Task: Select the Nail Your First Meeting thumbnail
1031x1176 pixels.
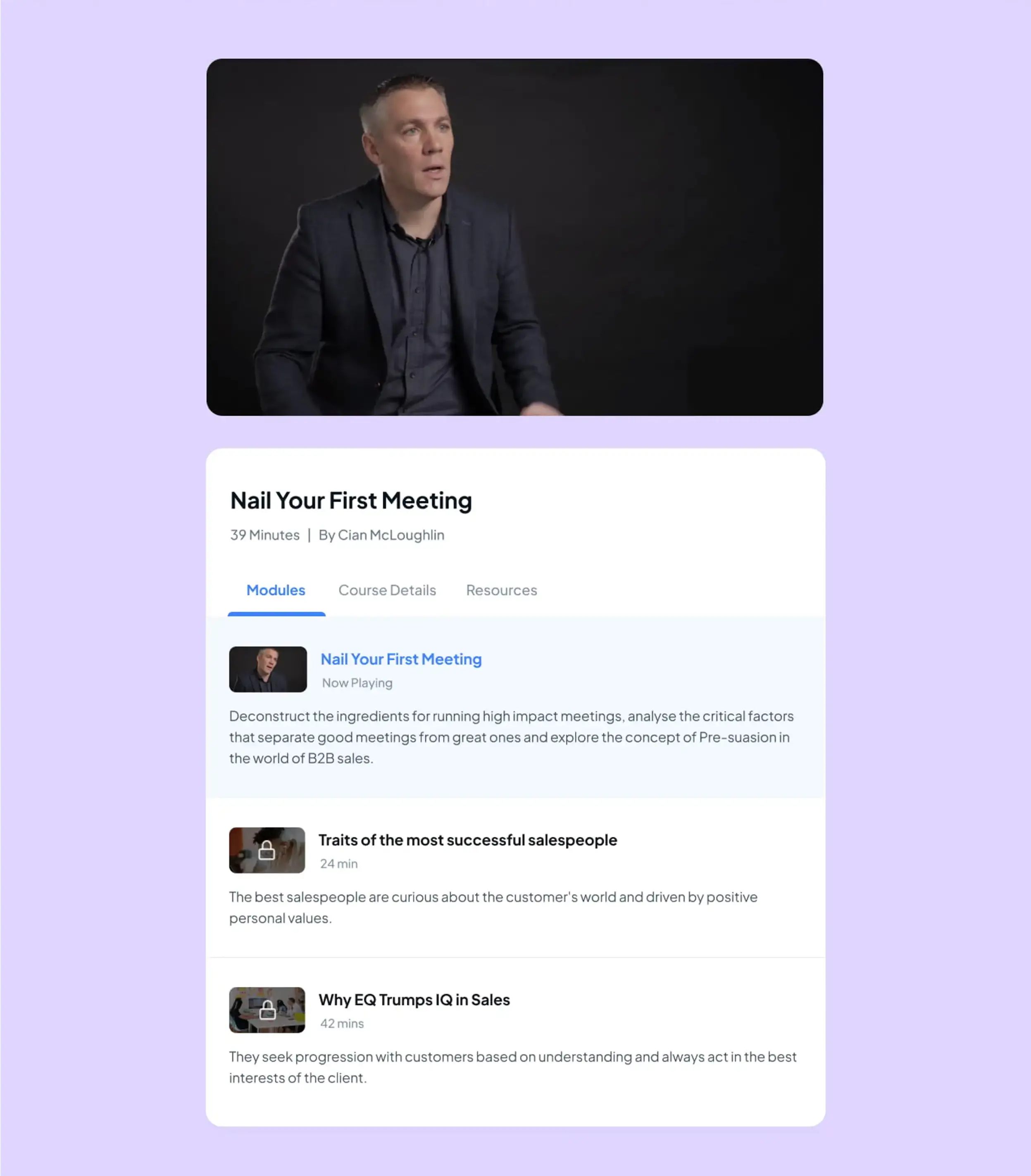Action: pyautogui.click(x=267, y=669)
